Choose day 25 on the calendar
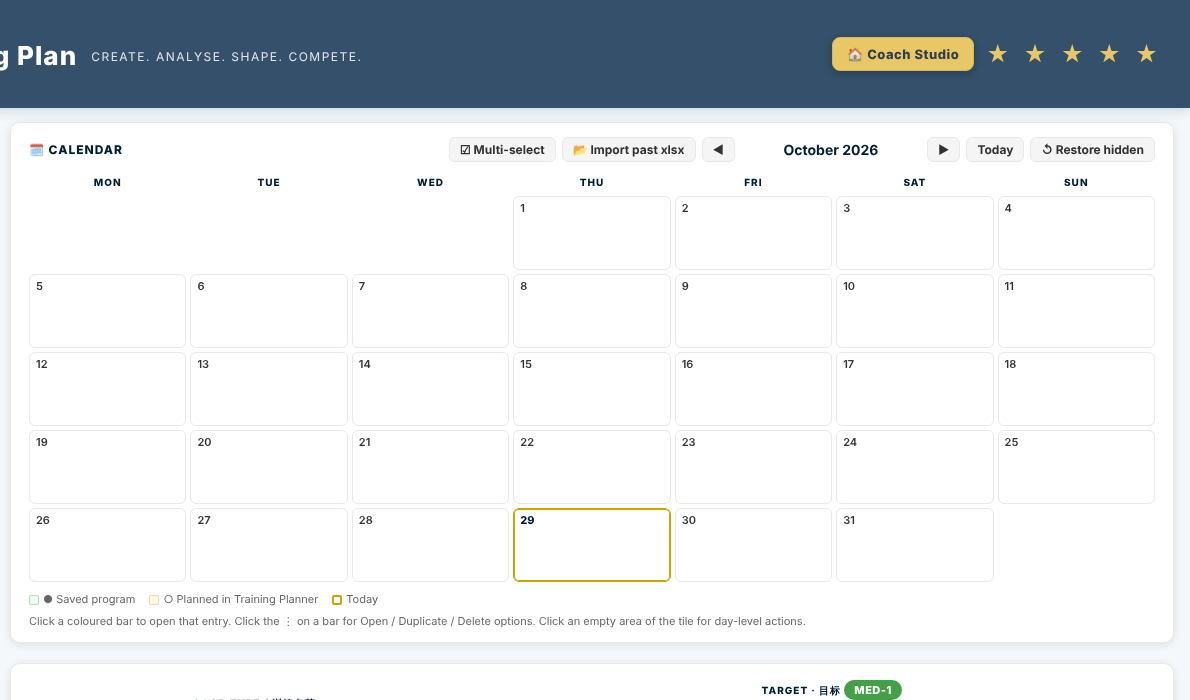Screen dimensions: 1190x700 (1076, 467)
